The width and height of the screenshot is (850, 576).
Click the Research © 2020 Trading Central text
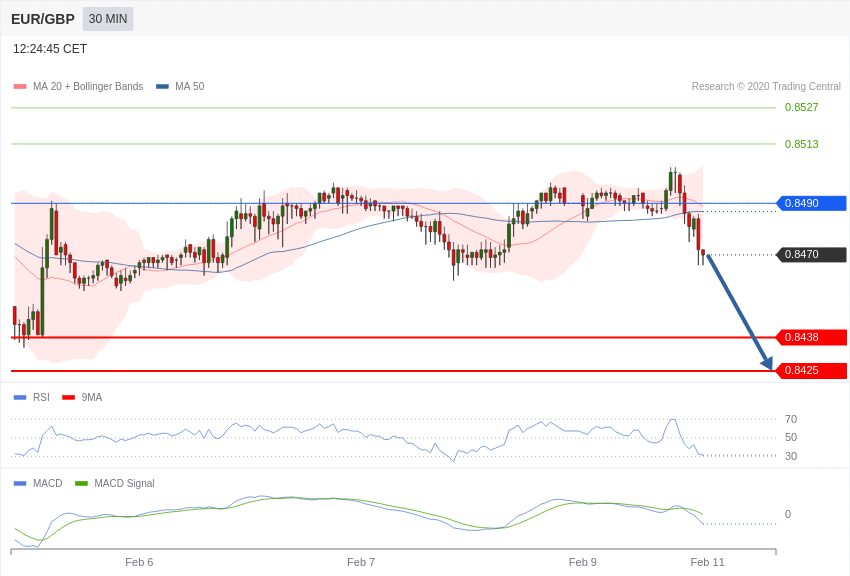coord(766,86)
